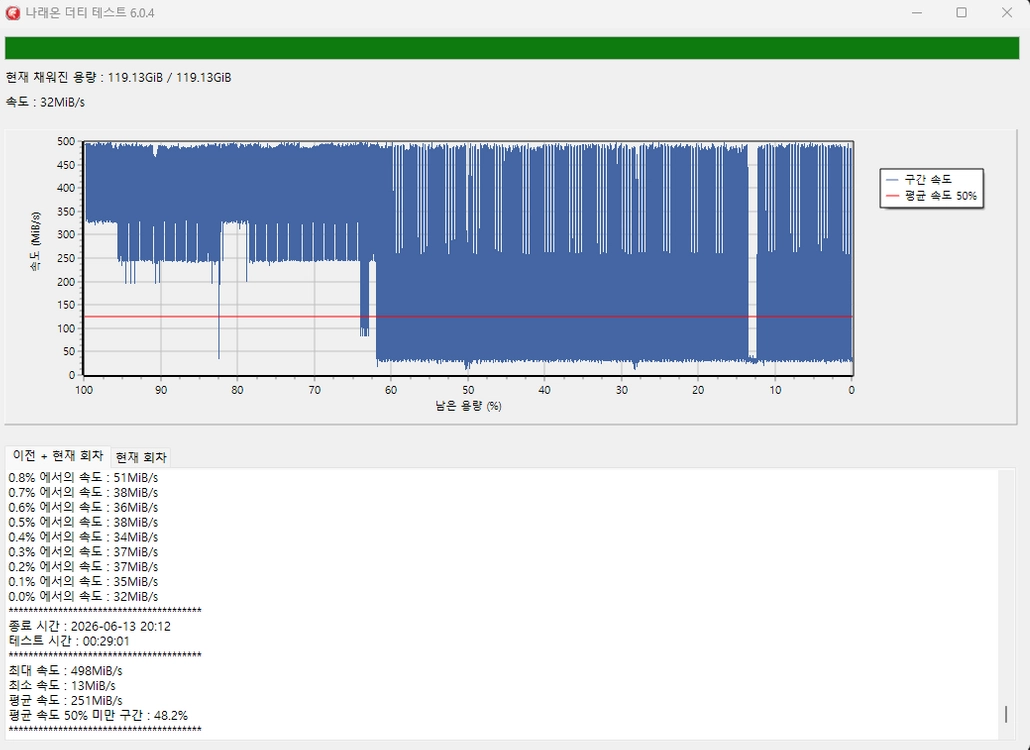
Task: Click the 평균 속도 : 251MiB/s log line
Action: [x=65, y=700]
